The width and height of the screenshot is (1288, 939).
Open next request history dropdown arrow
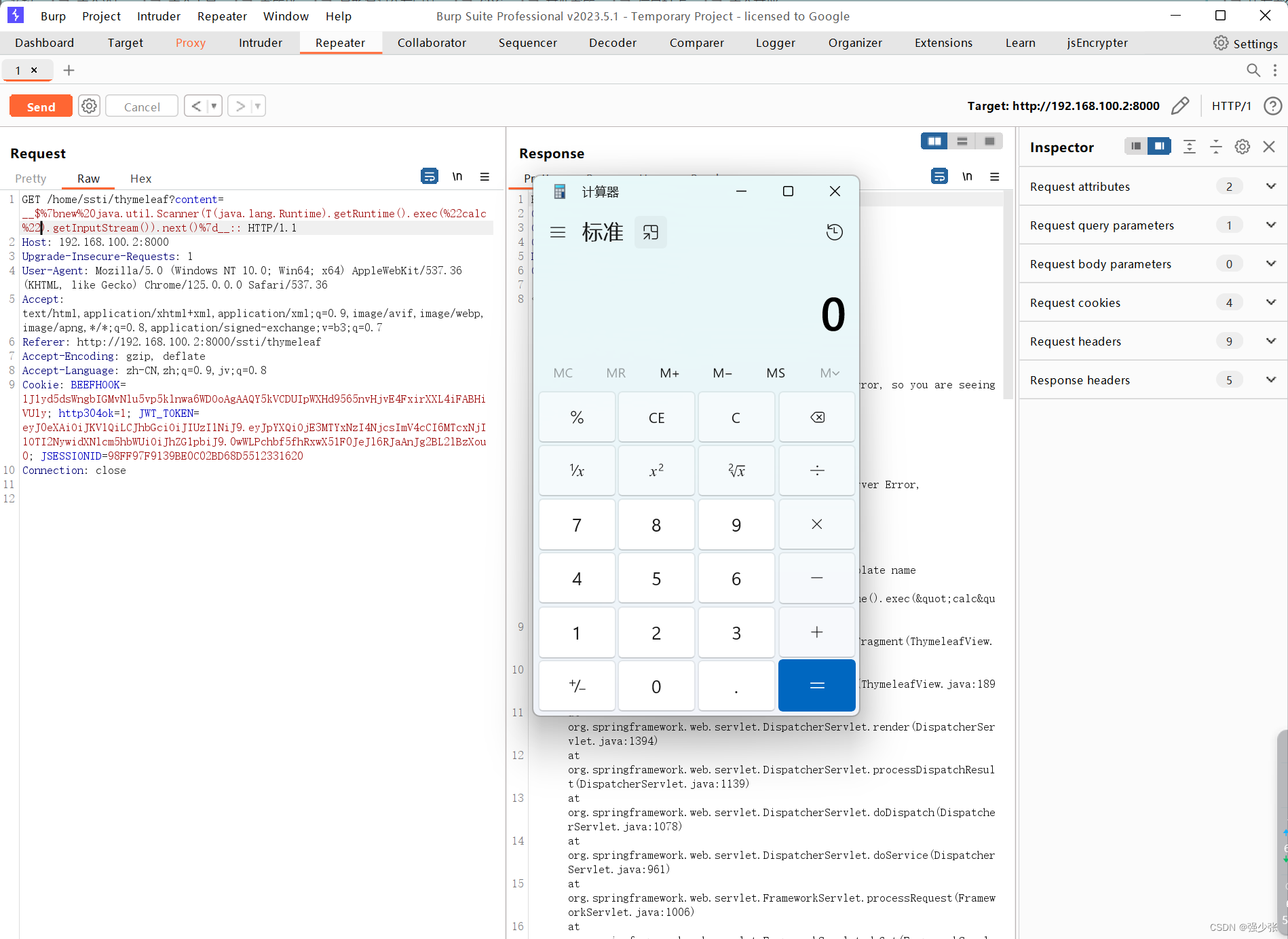click(258, 106)
